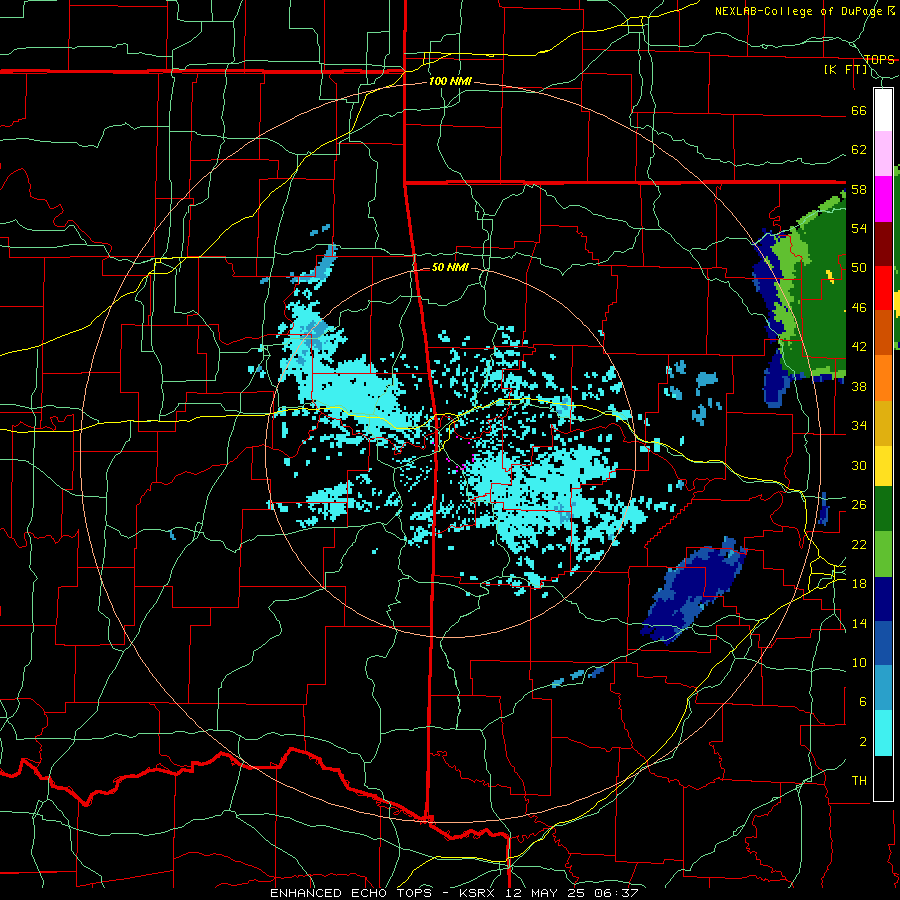The width and height of the screenshot is (900, 900).
Task: Click the legend value '2'
Action: tap(862, 742)
